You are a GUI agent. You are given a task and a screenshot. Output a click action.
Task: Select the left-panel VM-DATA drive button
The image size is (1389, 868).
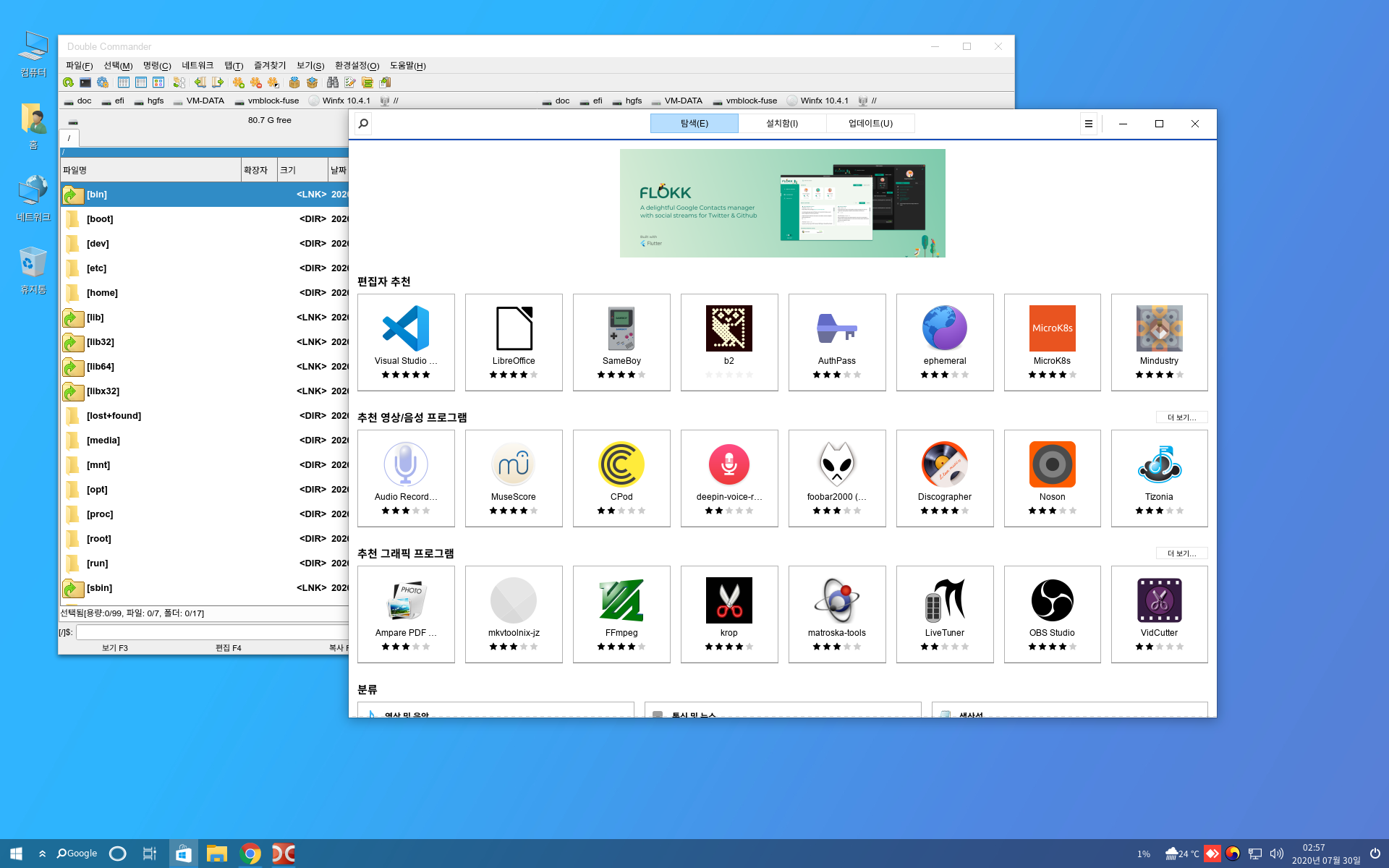pos(199,101)
